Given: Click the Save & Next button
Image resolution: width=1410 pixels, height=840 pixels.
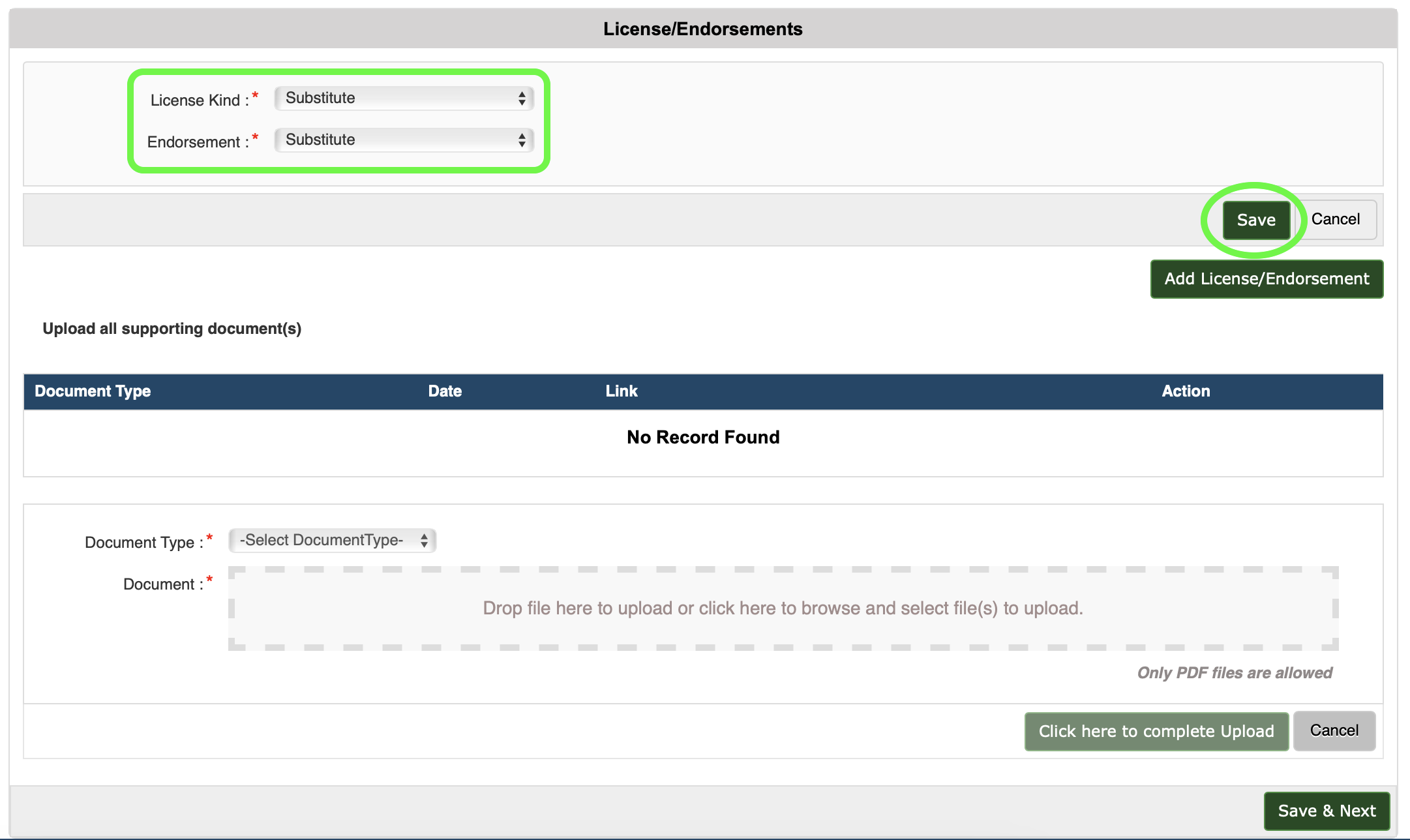Looking at the screenshot, I should (1326, 811).
